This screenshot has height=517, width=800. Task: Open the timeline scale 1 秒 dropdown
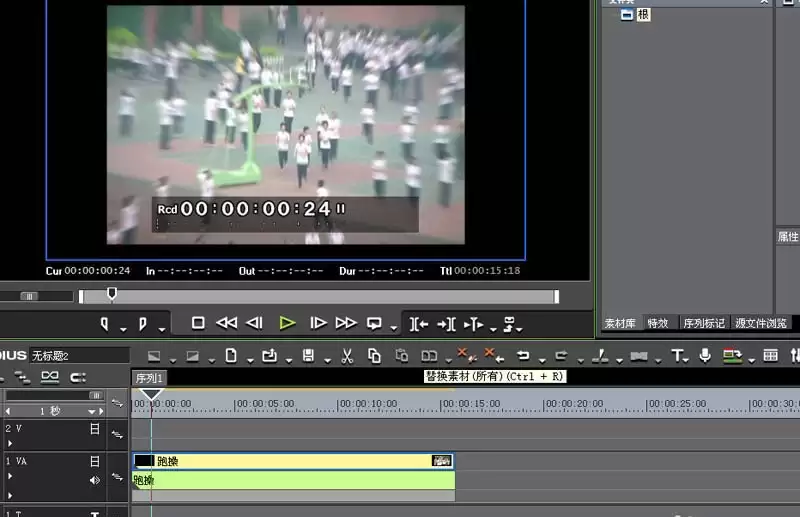tap(92, 411)
